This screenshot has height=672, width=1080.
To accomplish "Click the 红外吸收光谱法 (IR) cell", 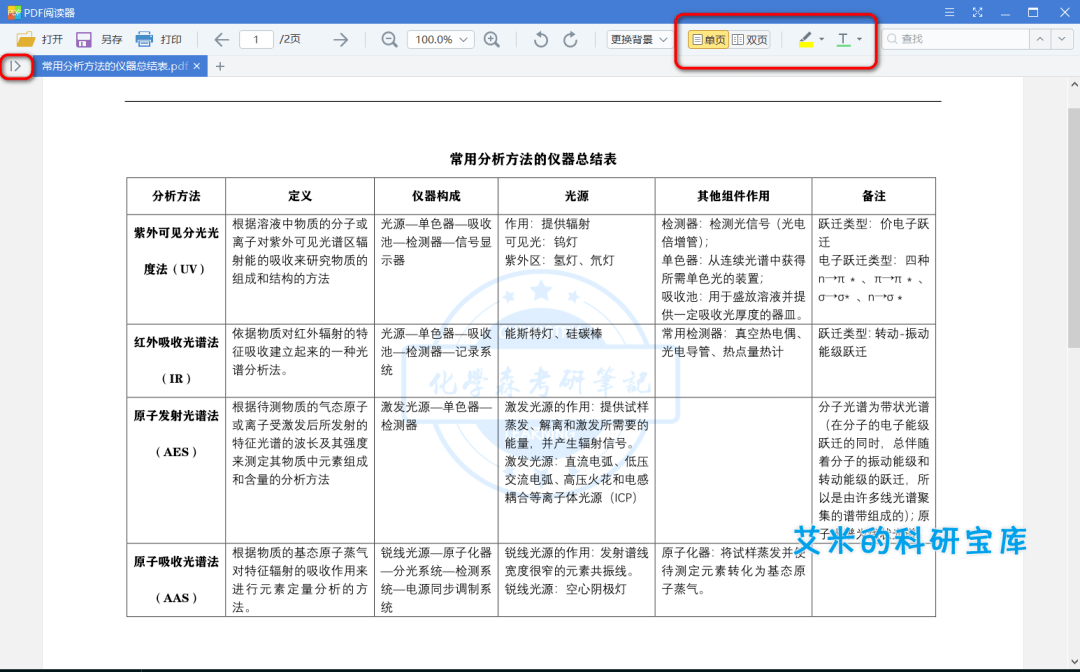I will pos(176,360).
